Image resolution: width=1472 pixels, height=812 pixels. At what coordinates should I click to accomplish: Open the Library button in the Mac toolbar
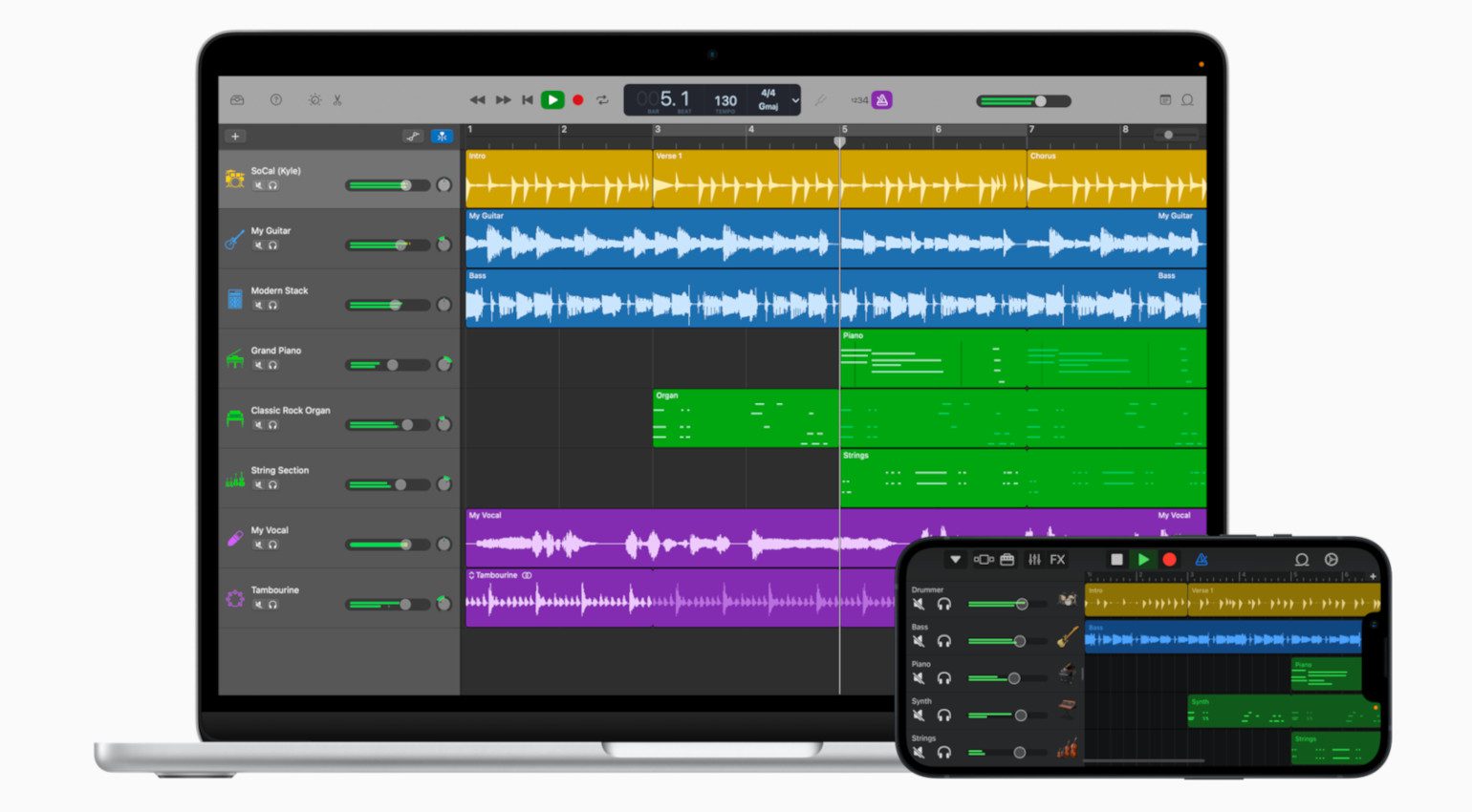coord(237,100)
